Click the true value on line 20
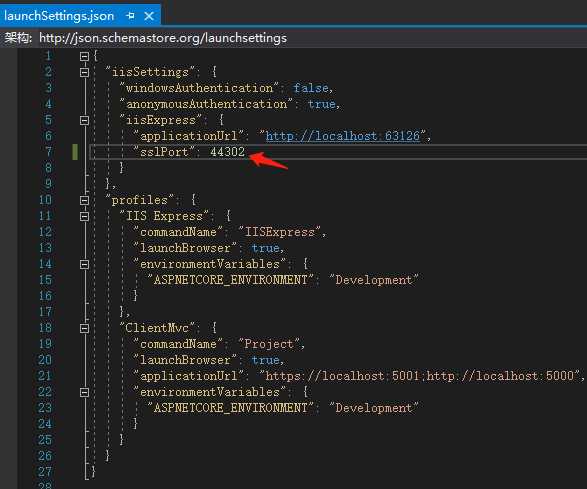The image size is (587, 489). 265,360
